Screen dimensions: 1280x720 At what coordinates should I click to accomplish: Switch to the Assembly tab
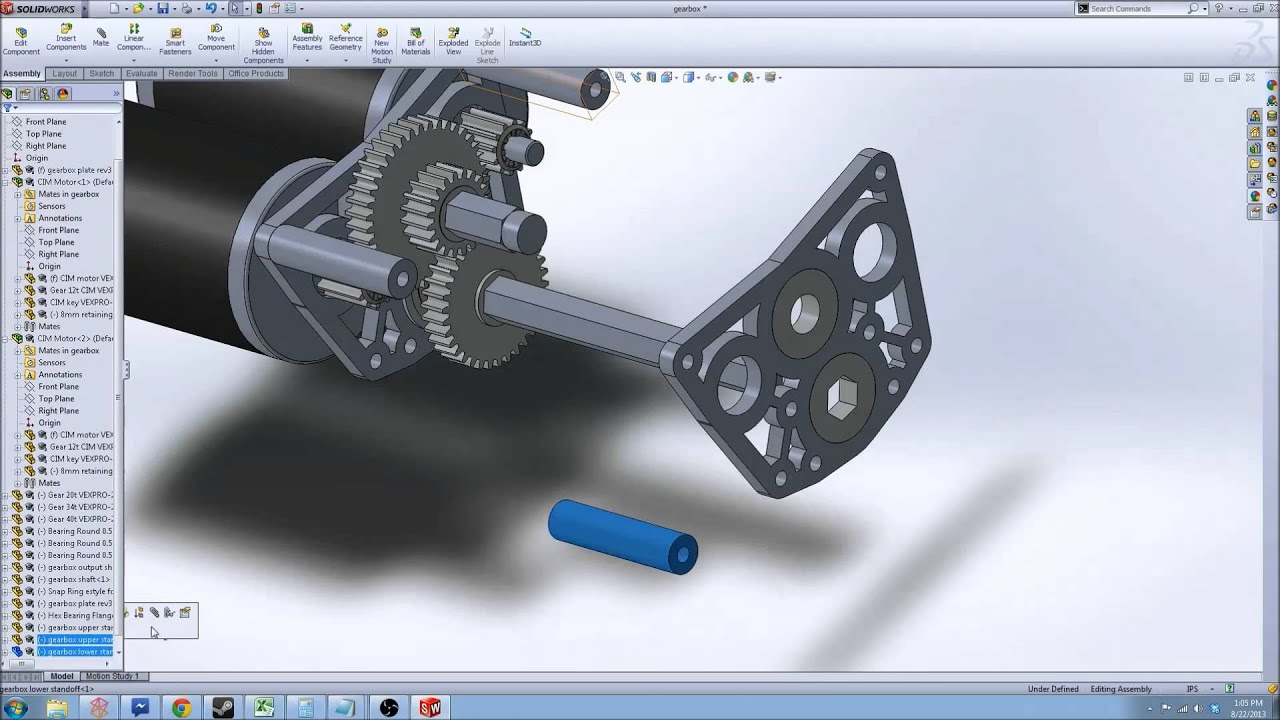click(x=22, y=73)
